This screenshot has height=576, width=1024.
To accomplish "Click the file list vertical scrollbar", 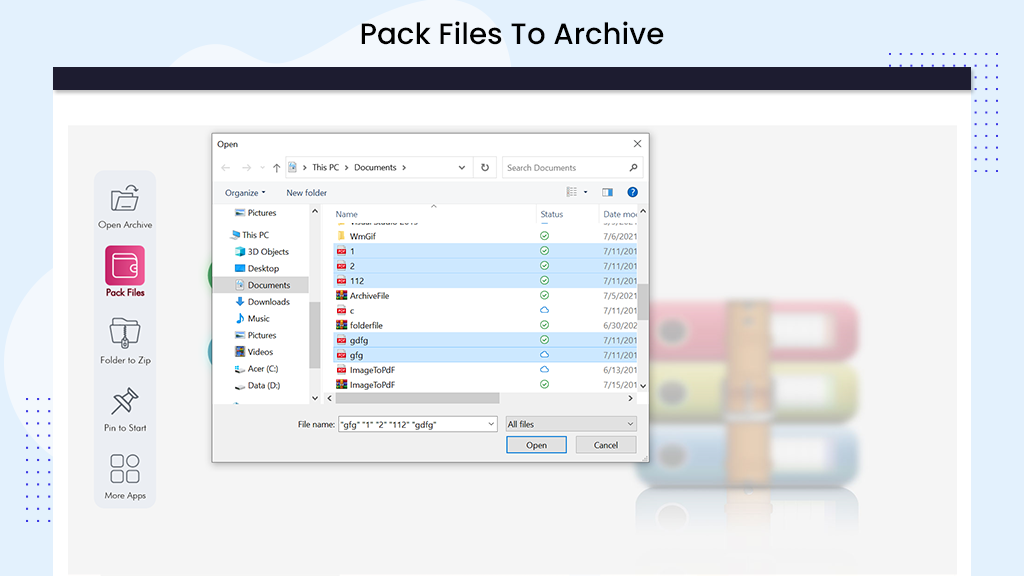I will 643,302.
